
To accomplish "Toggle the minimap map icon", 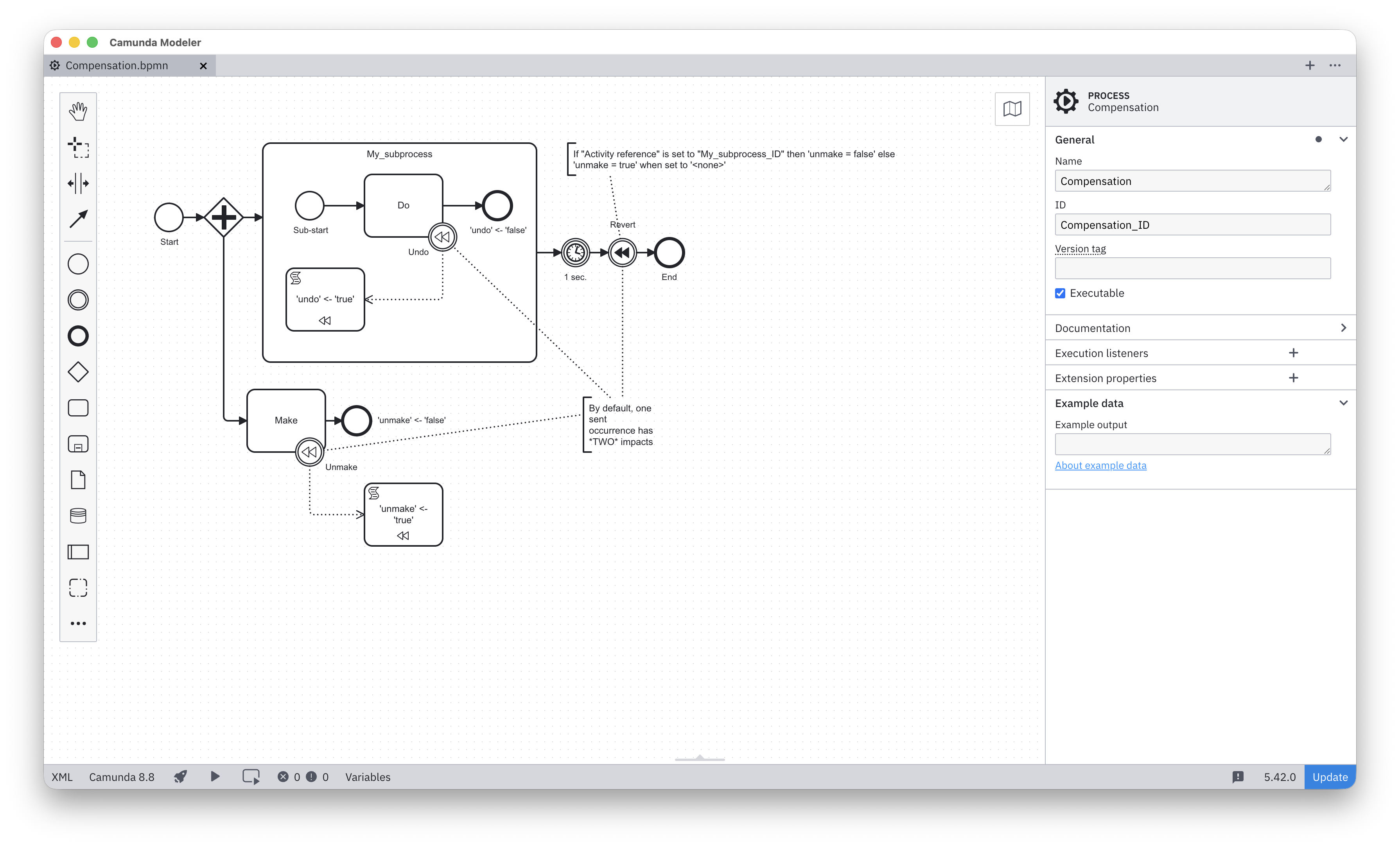I will tap(1012, 108).
